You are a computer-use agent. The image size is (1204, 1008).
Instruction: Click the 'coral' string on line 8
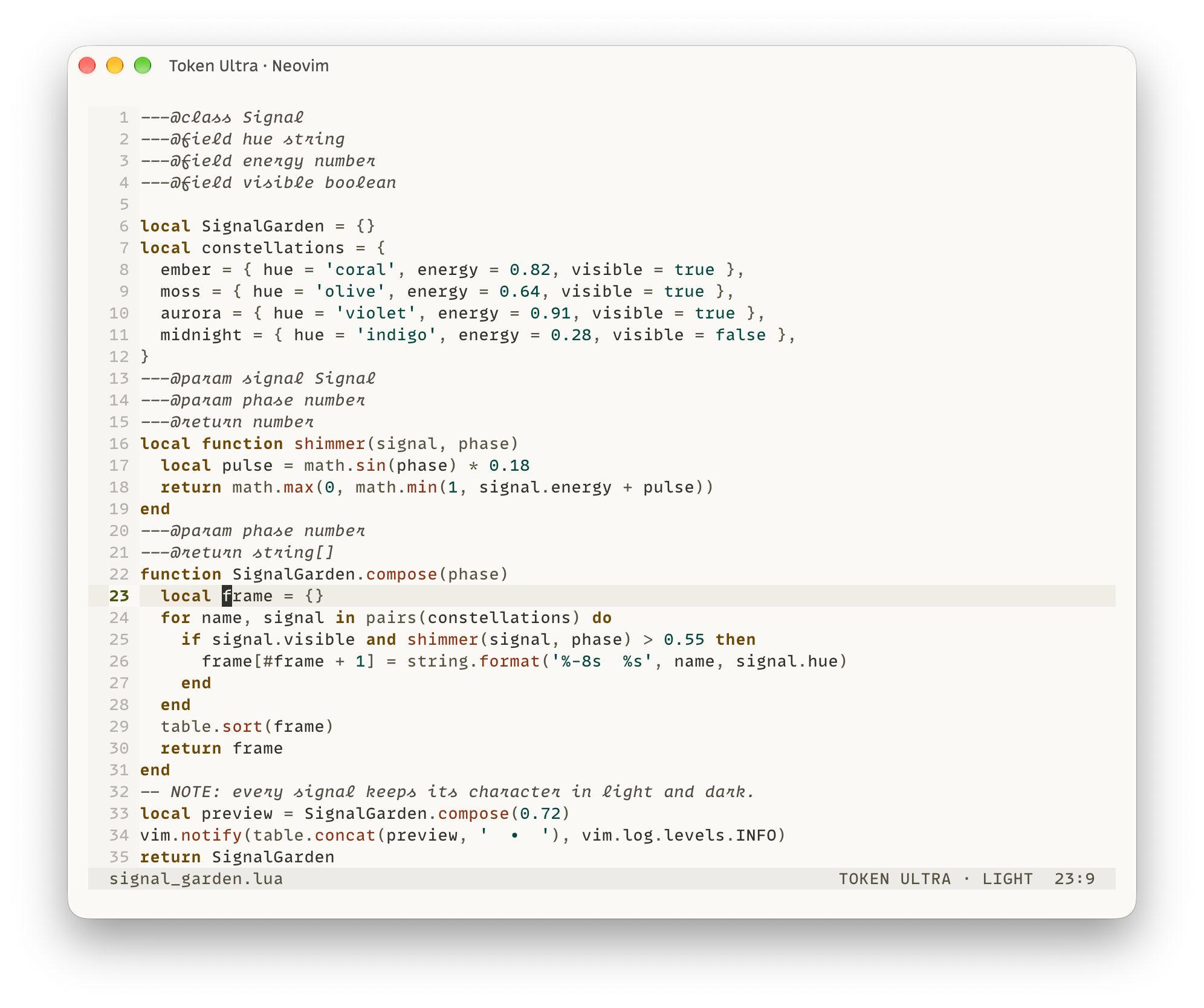tap(361, 270)
